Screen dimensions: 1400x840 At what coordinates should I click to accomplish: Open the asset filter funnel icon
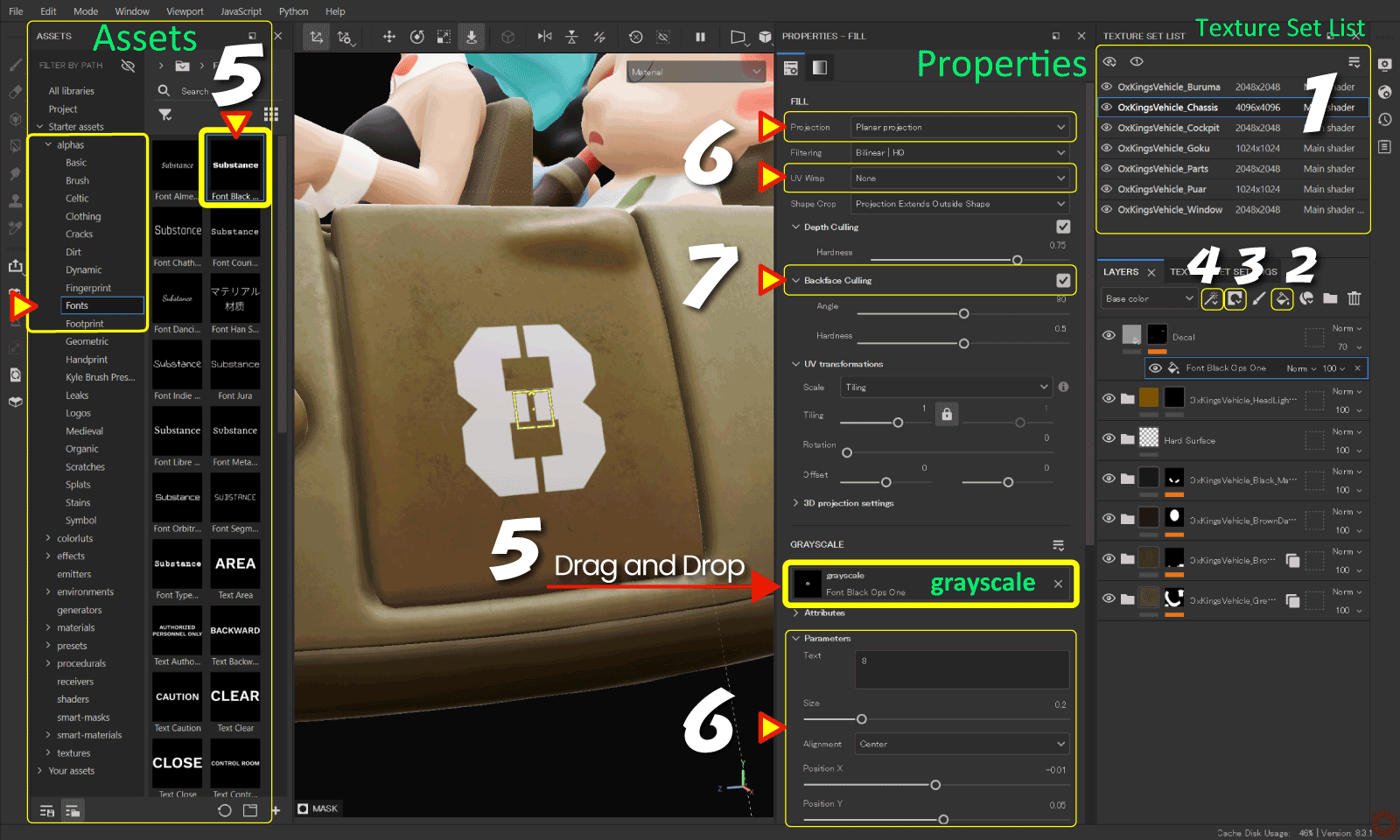(x=164, y=115)
